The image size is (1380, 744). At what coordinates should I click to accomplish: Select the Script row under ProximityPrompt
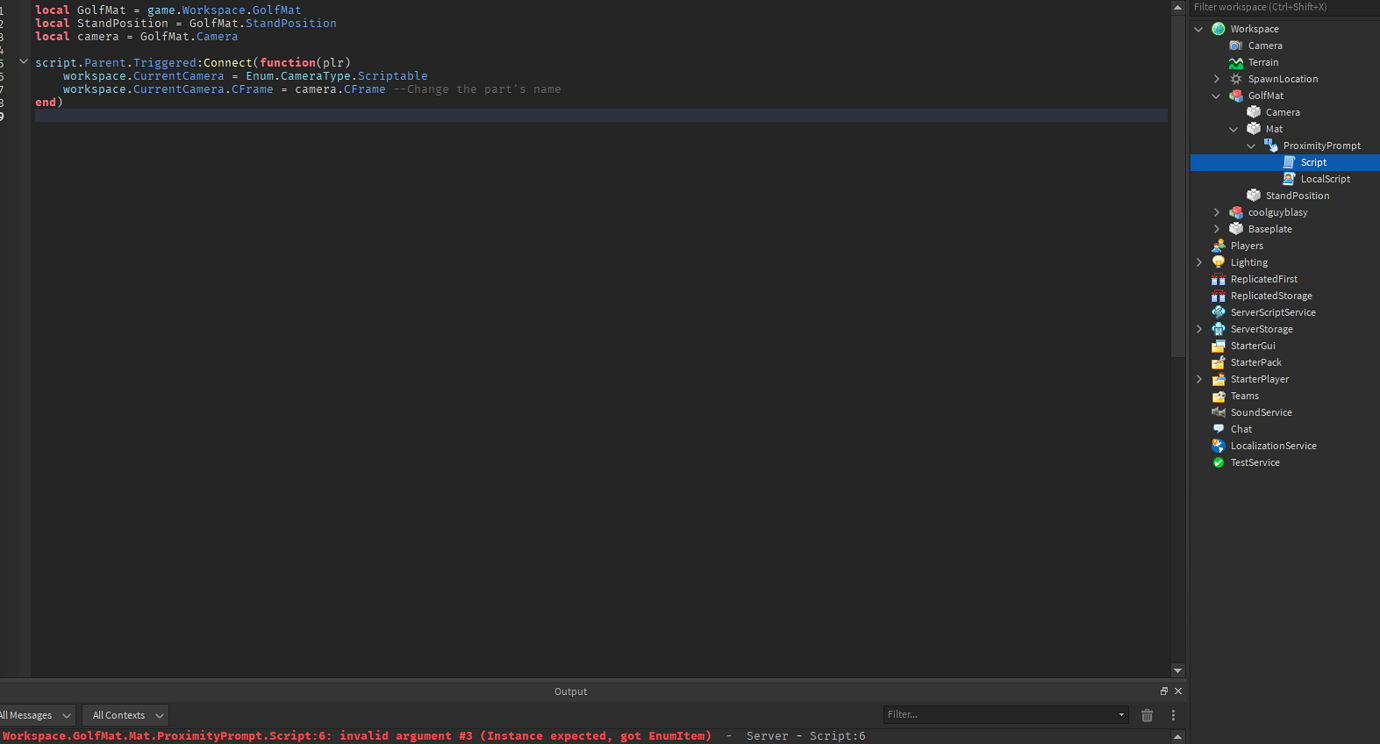click(1285, 162)
